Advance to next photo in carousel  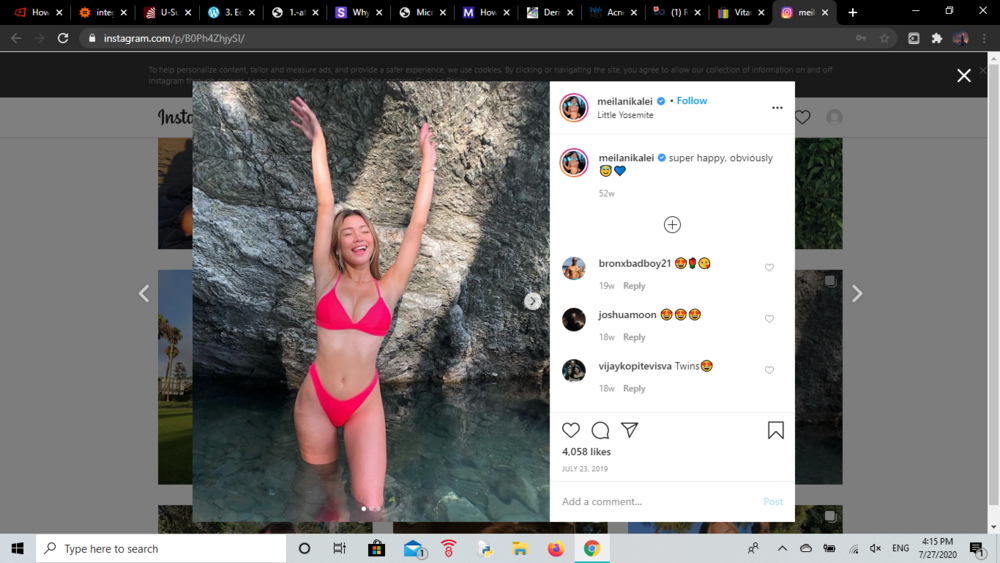(x=533, y=301)
